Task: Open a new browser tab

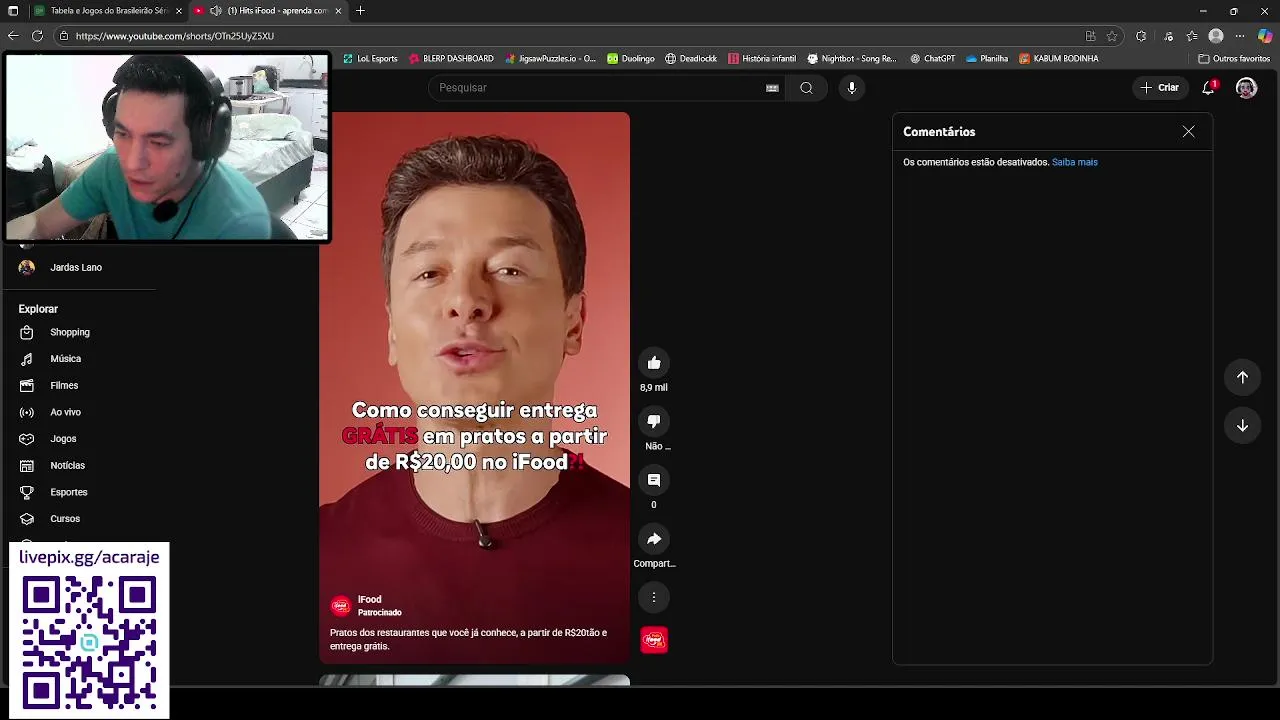Action: (360, 11)
